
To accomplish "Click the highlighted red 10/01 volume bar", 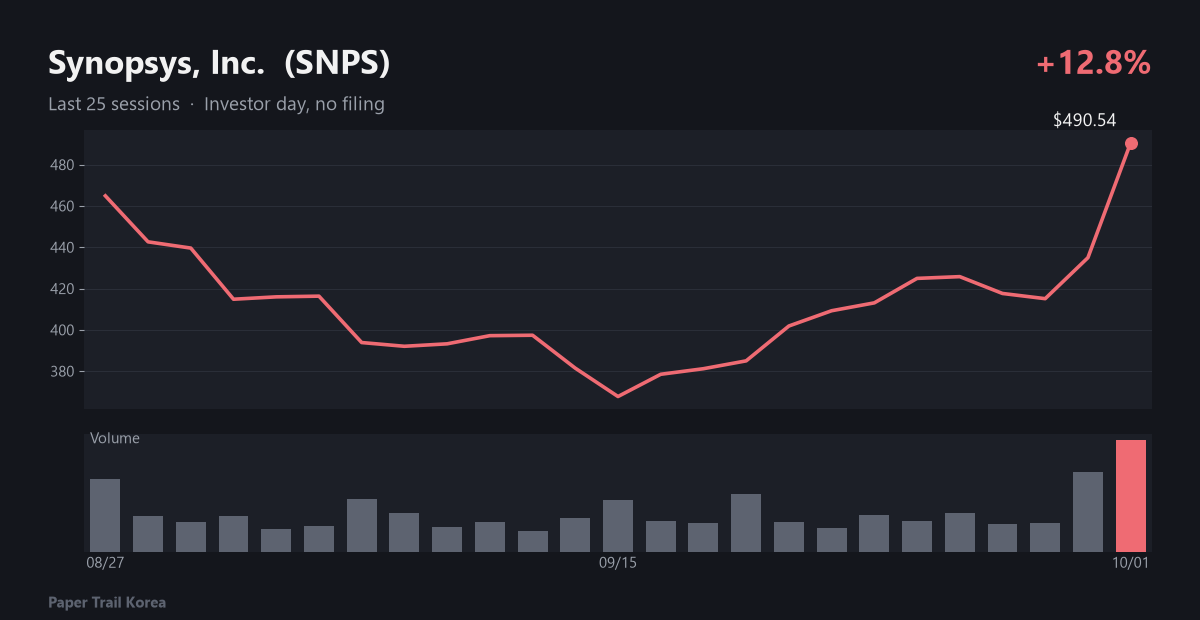I will click(x=1131, y=496).
